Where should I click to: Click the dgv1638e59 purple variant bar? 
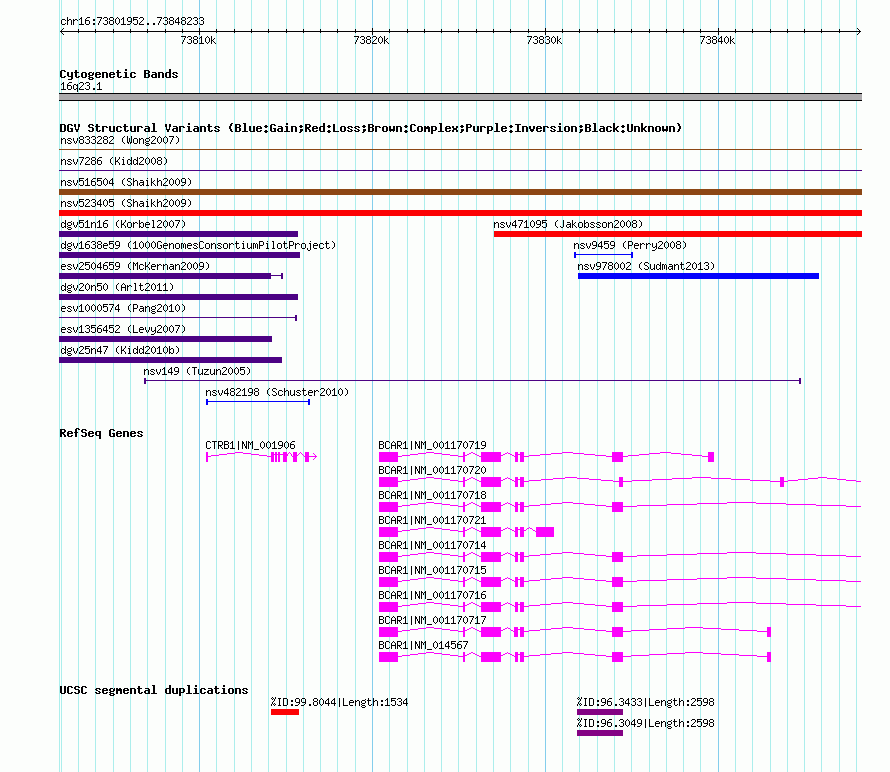179,255
